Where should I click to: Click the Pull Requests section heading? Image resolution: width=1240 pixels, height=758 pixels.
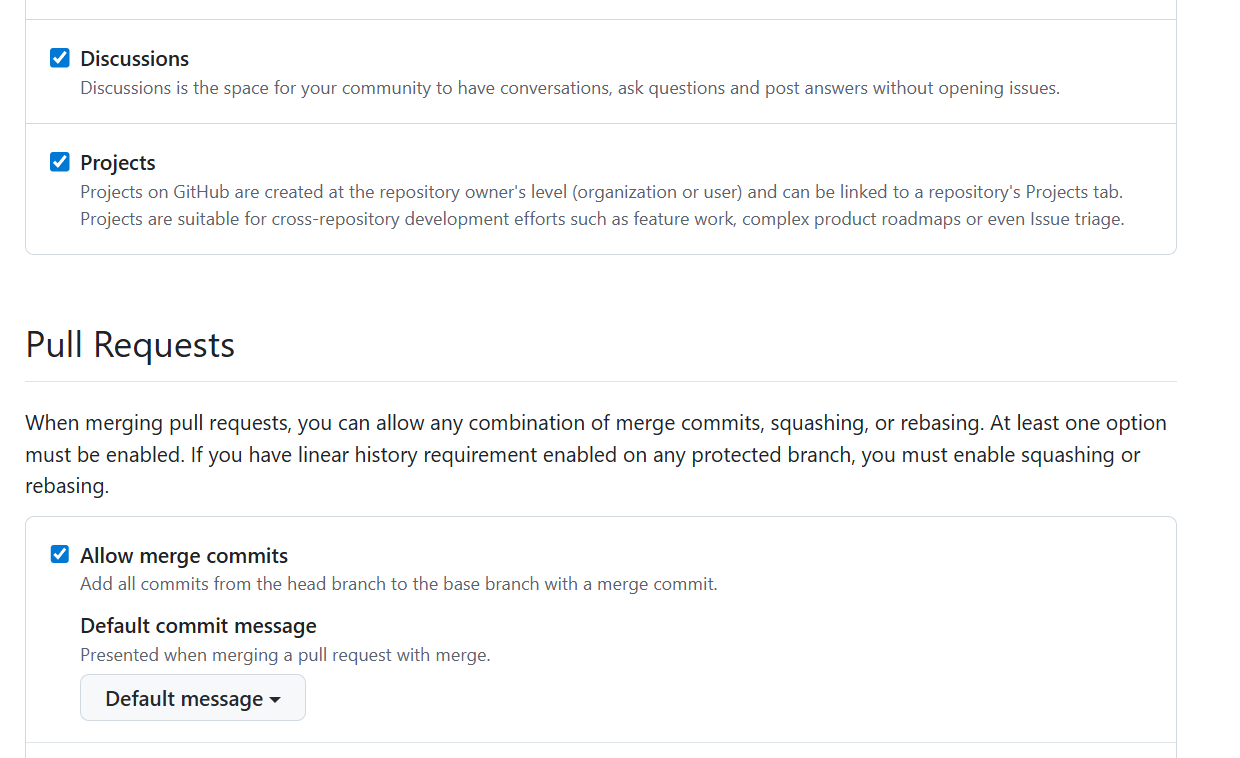pyautogui.click(x=130, y=344)
